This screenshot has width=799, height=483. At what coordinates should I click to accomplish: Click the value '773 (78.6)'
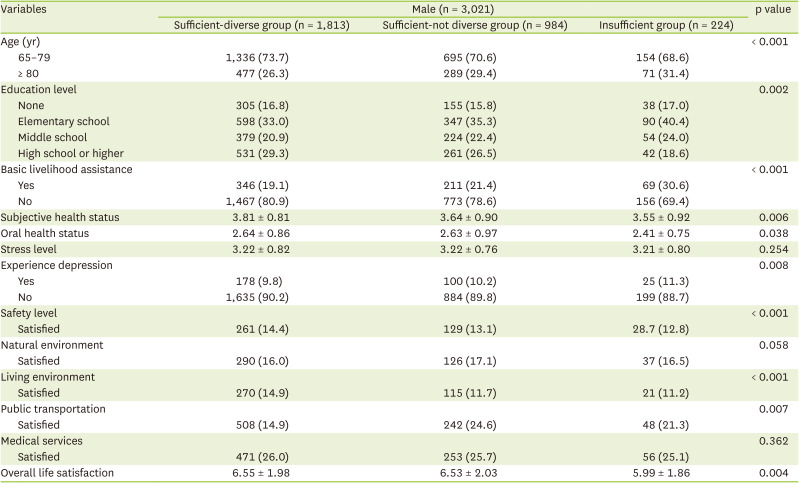[x=470, y=201]
